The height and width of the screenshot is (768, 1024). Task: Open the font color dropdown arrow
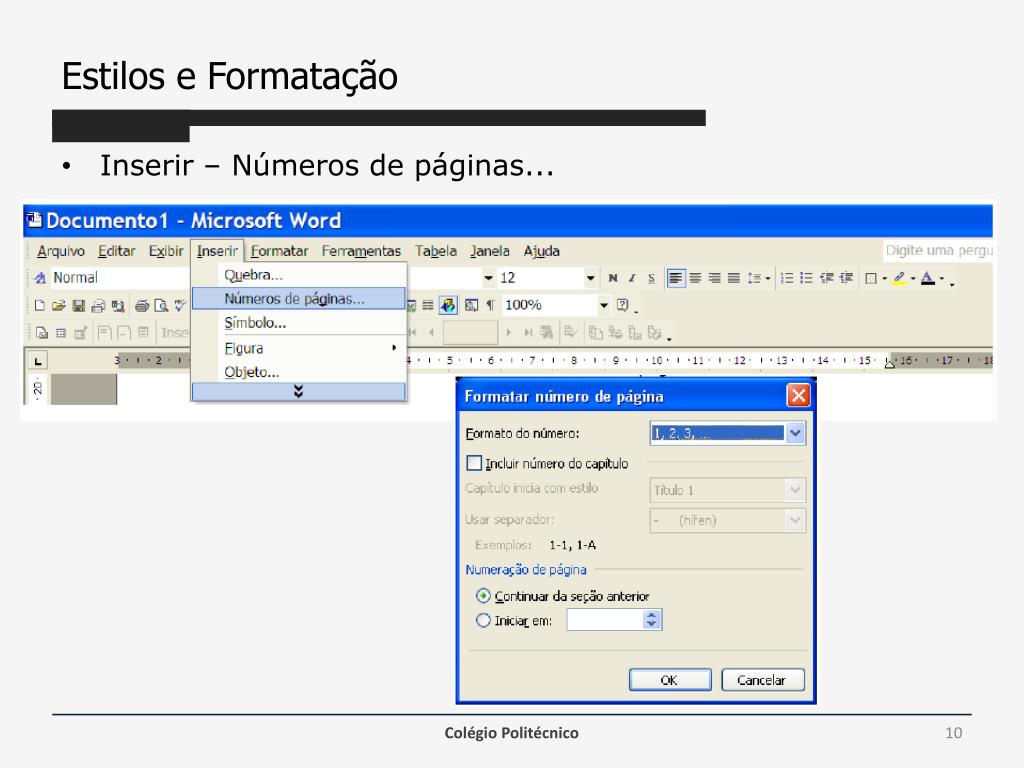coord(942,279)
